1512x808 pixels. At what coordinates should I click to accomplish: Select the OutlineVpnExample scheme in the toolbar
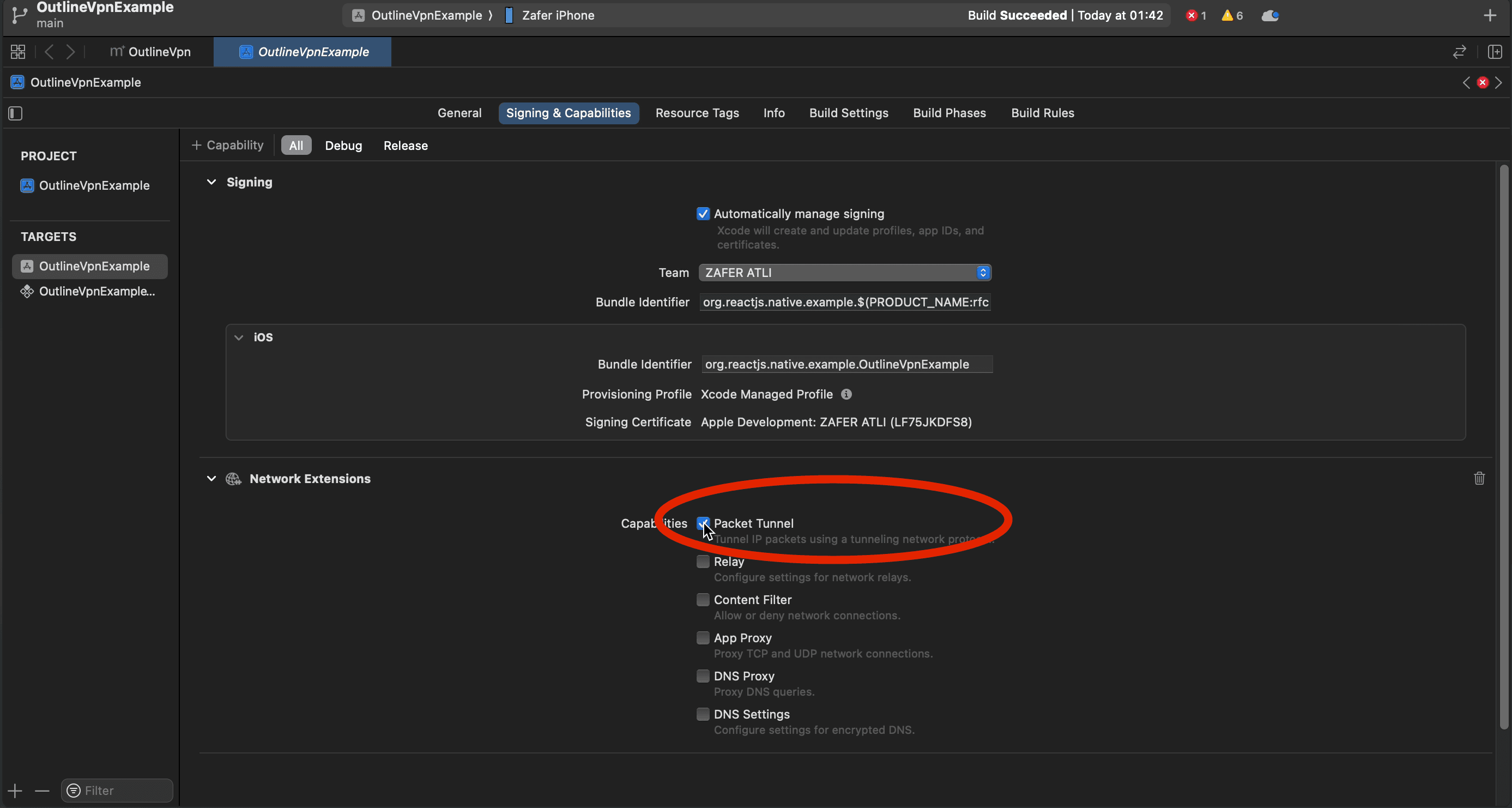417,15
